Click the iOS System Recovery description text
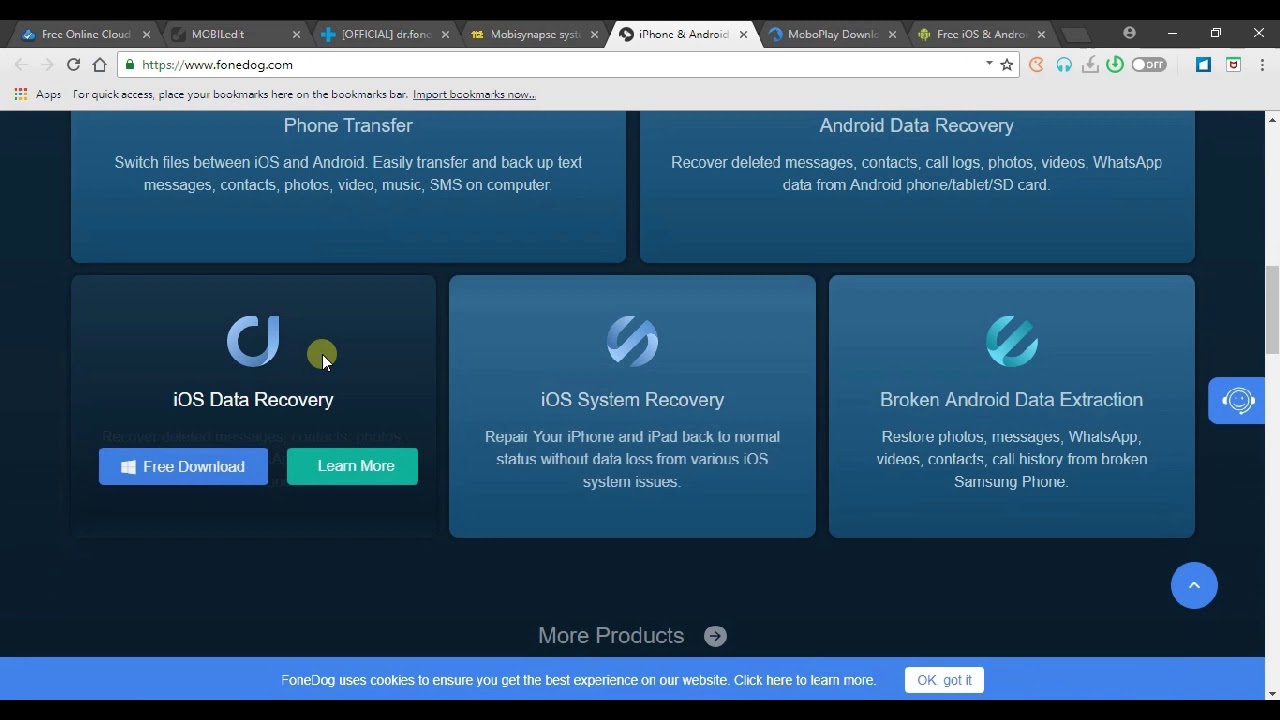 tap(632, 459)
